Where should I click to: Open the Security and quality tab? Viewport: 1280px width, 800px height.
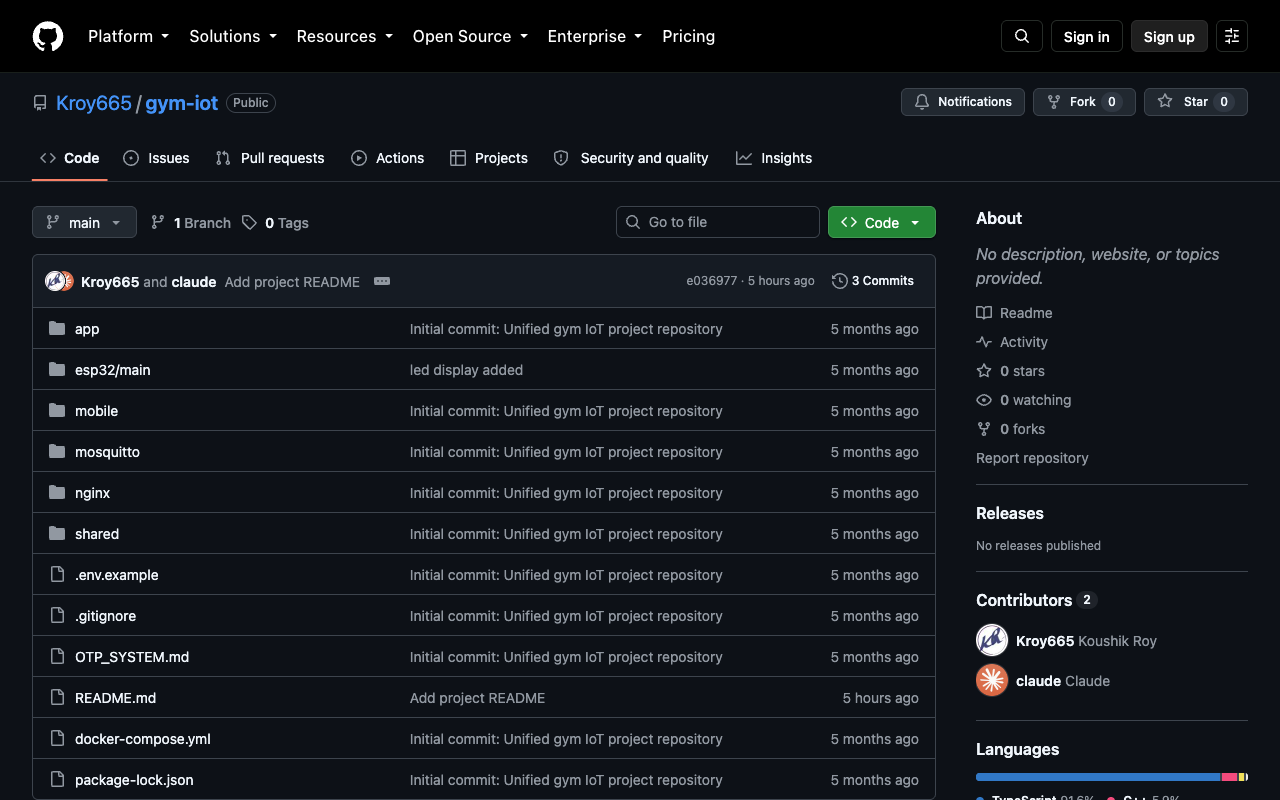pos(631,158)
